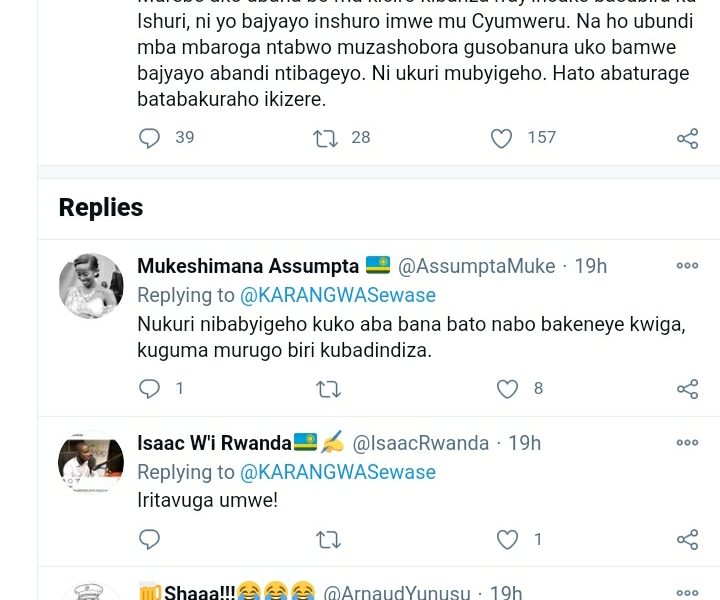Like Isaac W'i Rwanda's reply
Screen dimensions: 720x600
[508, 540]
